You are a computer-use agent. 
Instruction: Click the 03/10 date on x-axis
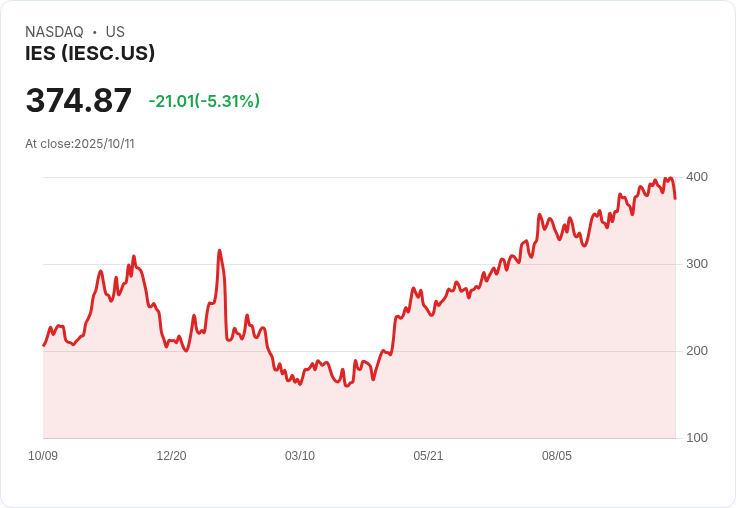click(299, 456)
